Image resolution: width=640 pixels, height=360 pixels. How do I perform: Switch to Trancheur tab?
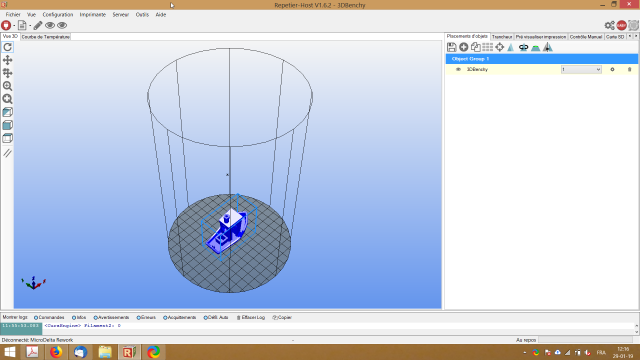502,37
